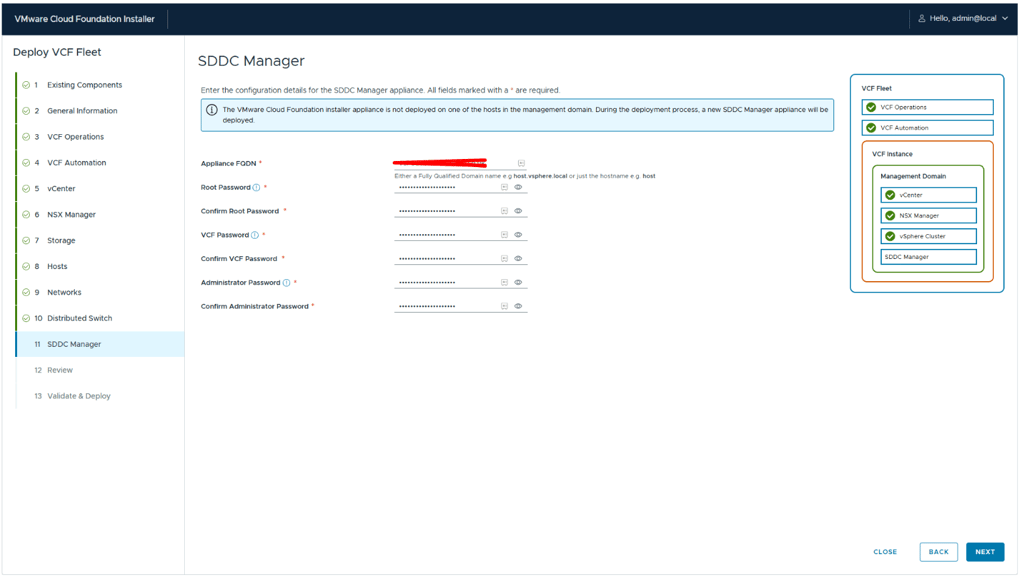
Task: Reveal the Administrator Password with eye icon
Action: (x=519, y=283)
